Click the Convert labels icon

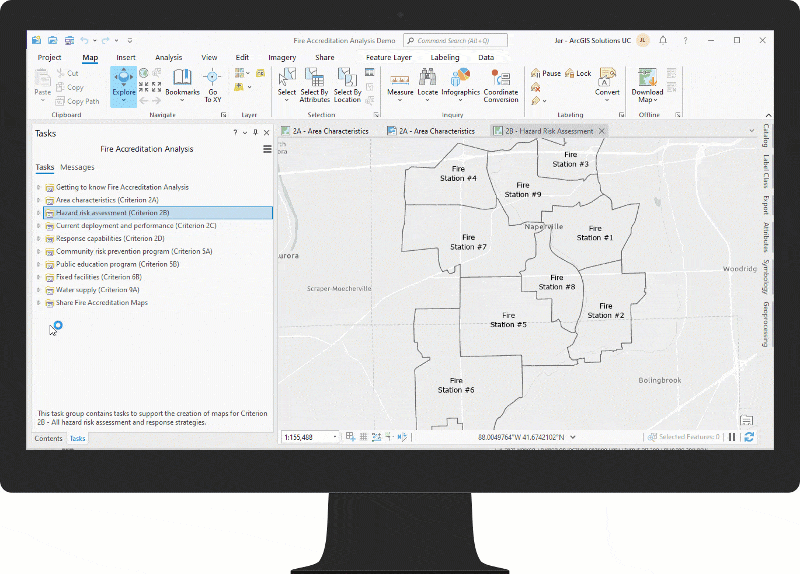[607, 77]
